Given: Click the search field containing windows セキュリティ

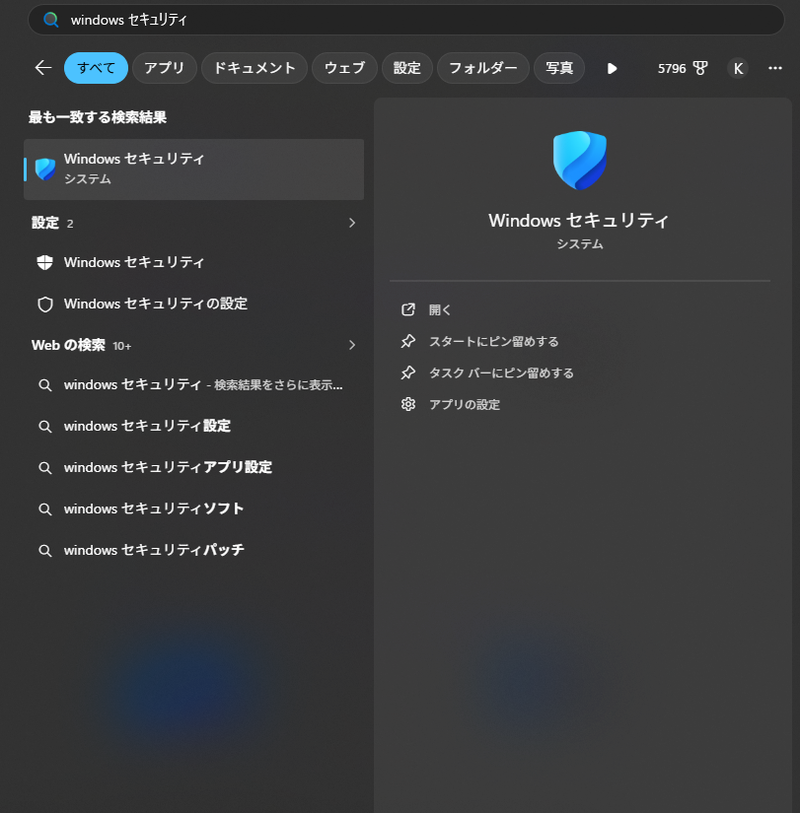Looking at the screenshot, I should click(406, 20).
